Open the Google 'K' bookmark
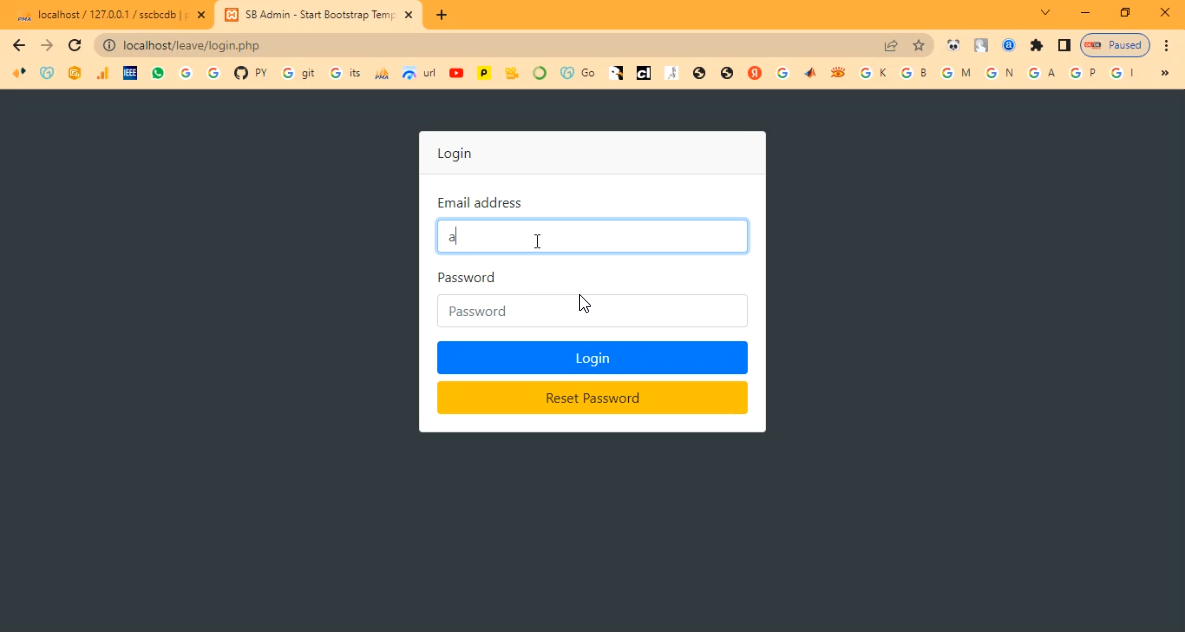The image size is (1185, 632). (873, 73)
